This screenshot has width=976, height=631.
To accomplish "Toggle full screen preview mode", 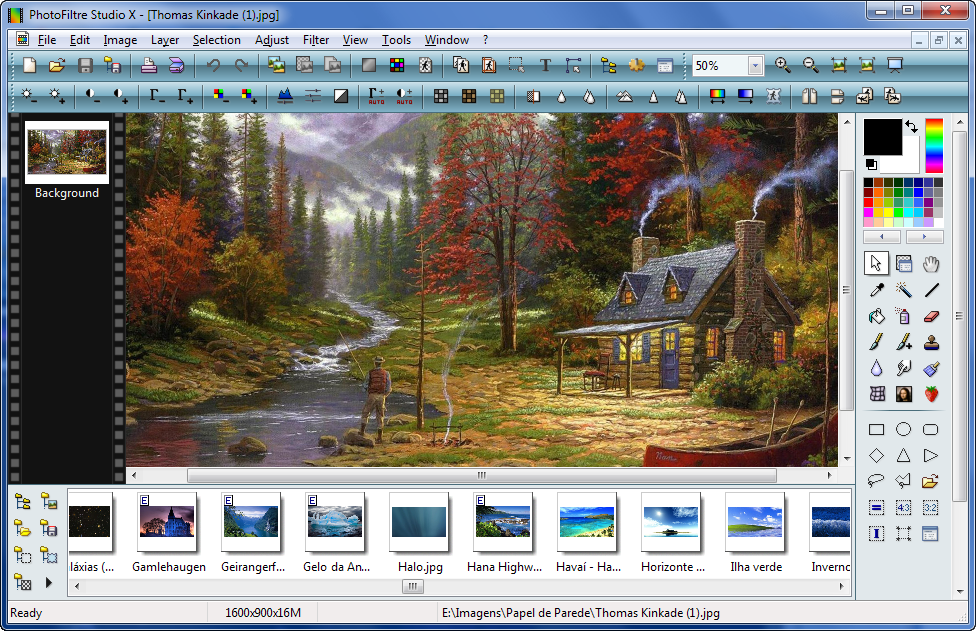I will pos(894,65).
